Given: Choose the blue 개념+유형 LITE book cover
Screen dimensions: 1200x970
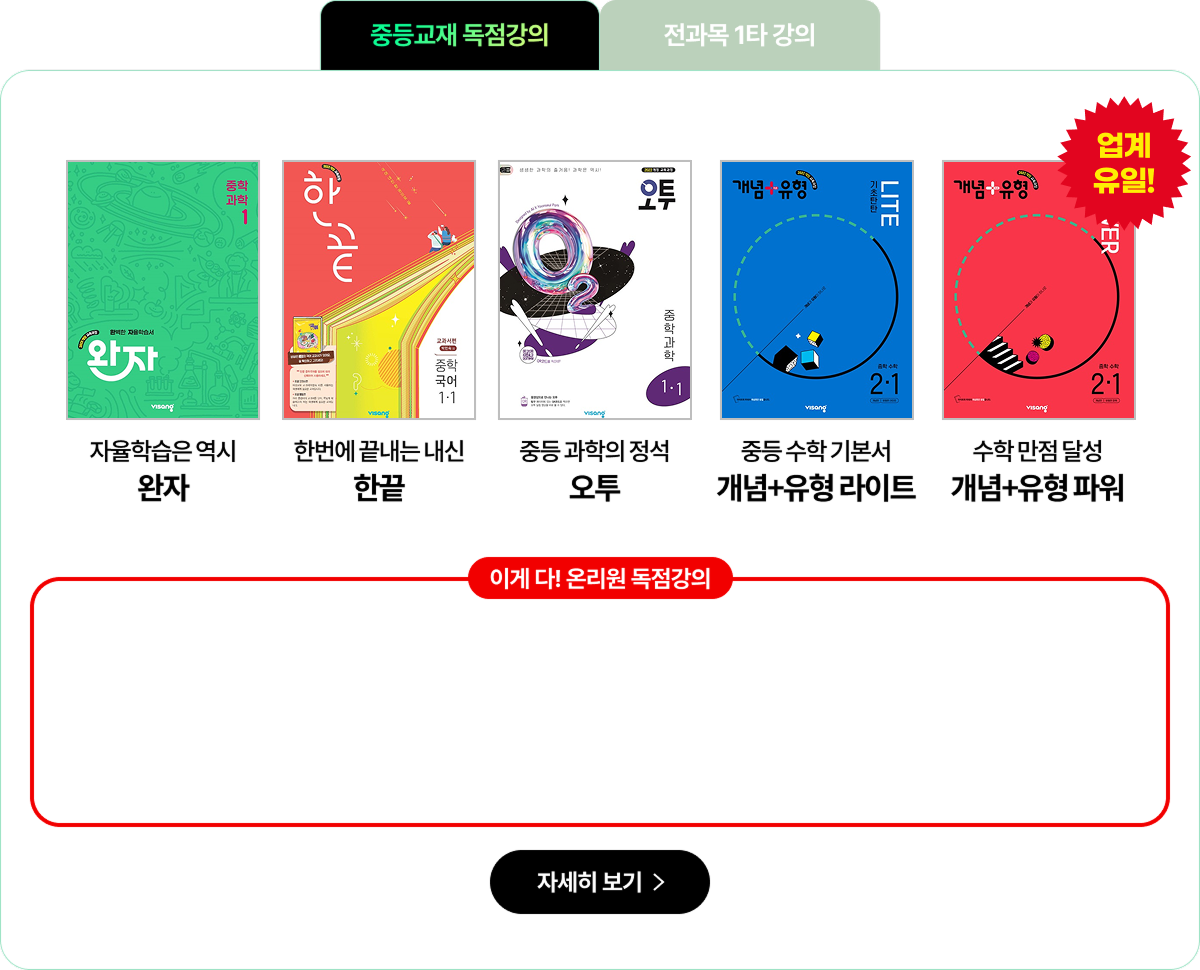Looking at the screenshot, I should (x=817, y=290).
